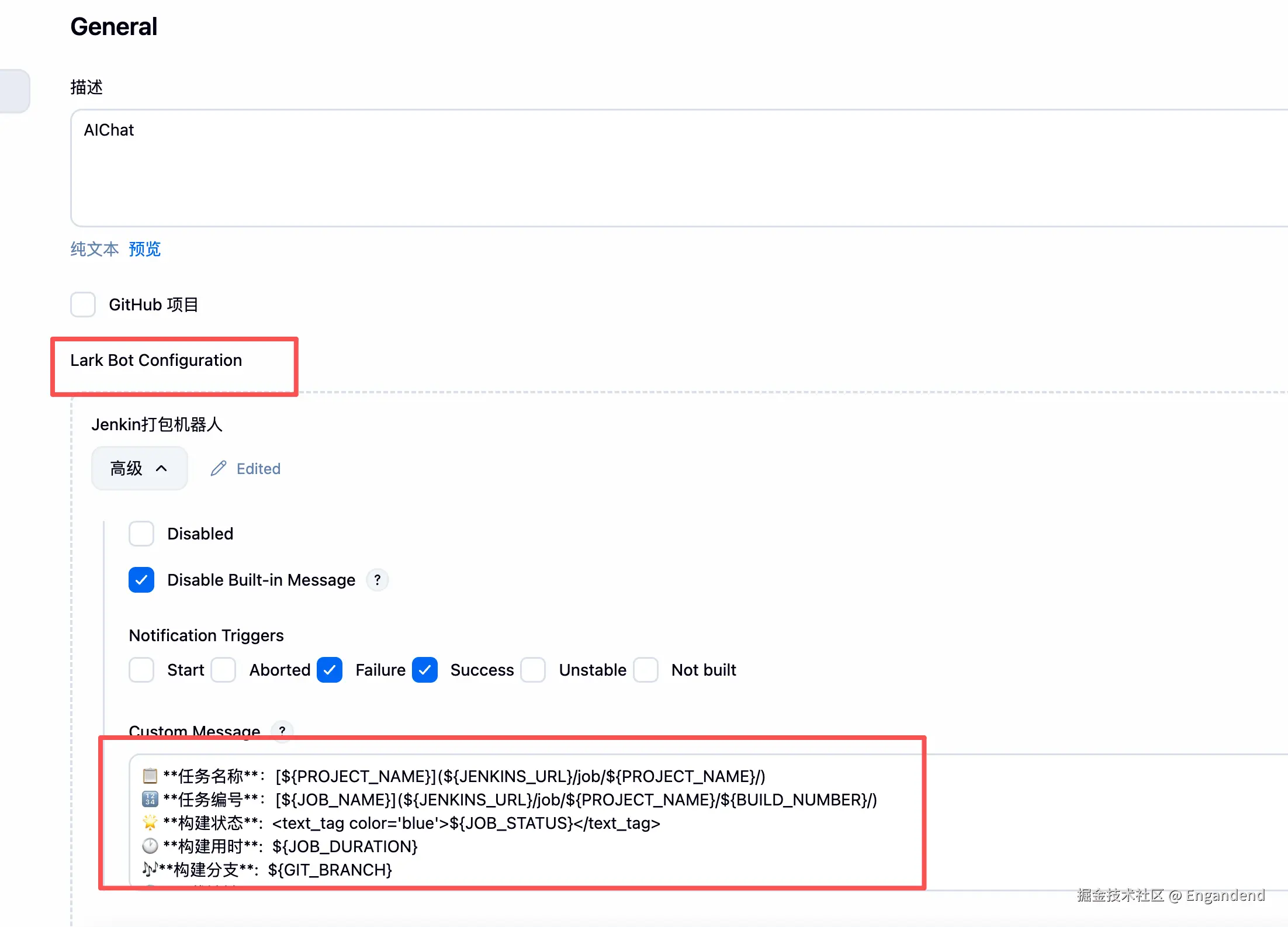This screenshot has width=1288, height=927.
Task: Uncheck the Failure notification trigger
Action: tap(330, 670)
